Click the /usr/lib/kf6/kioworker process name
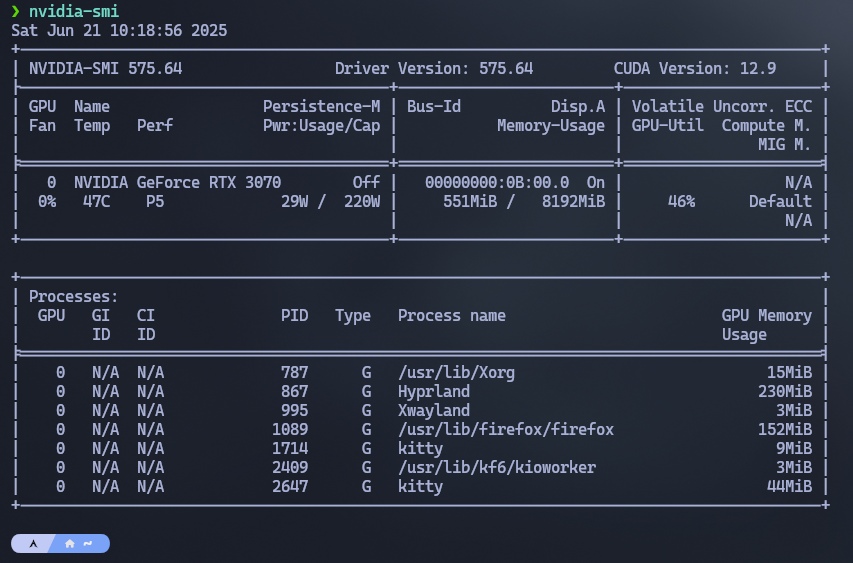The image size is (853, 563). 497,468
